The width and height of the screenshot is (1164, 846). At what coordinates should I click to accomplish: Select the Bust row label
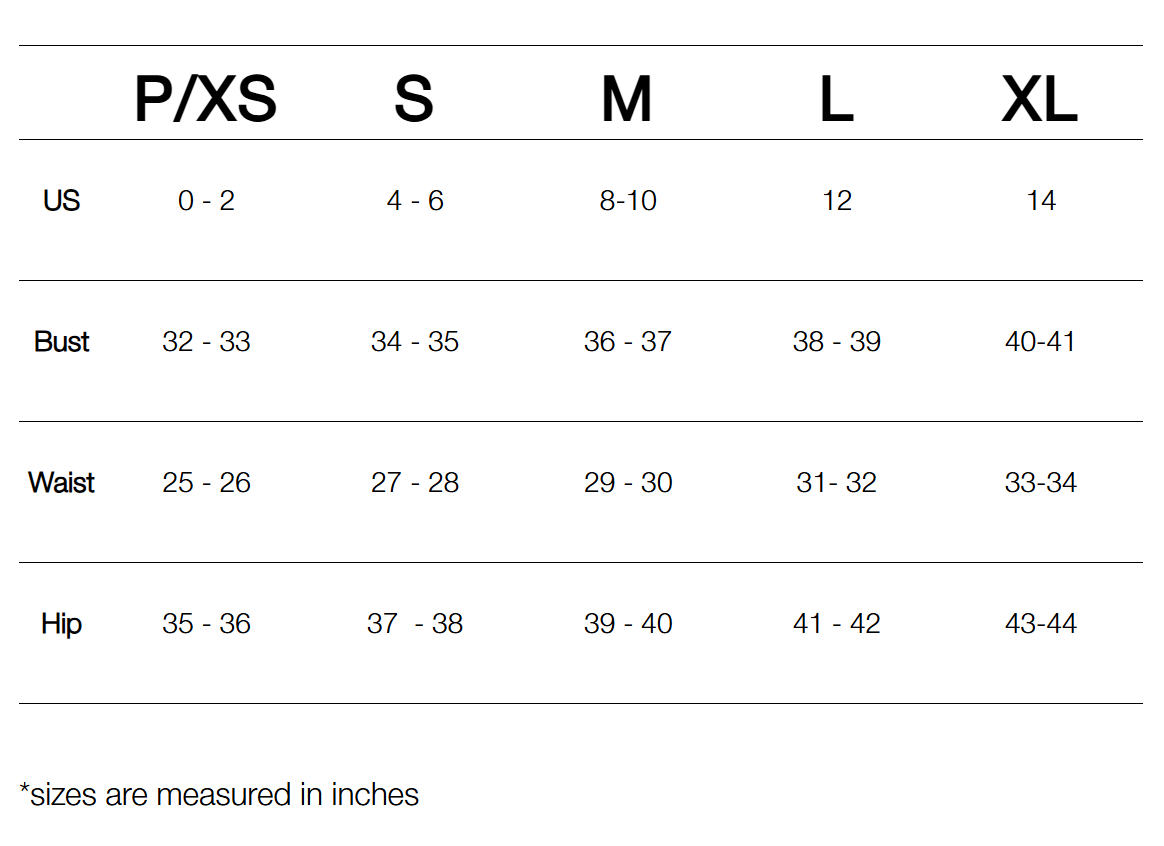[x=61, y=342]
